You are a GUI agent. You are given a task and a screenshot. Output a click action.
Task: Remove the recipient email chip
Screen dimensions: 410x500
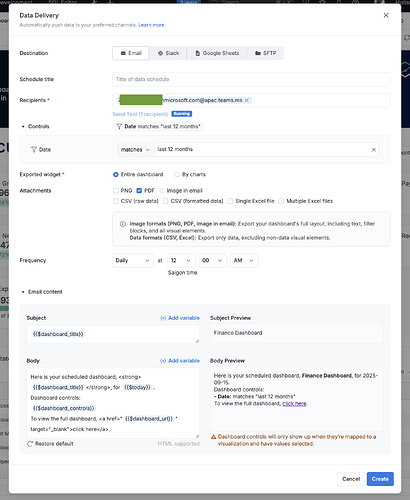pos(247,100)
